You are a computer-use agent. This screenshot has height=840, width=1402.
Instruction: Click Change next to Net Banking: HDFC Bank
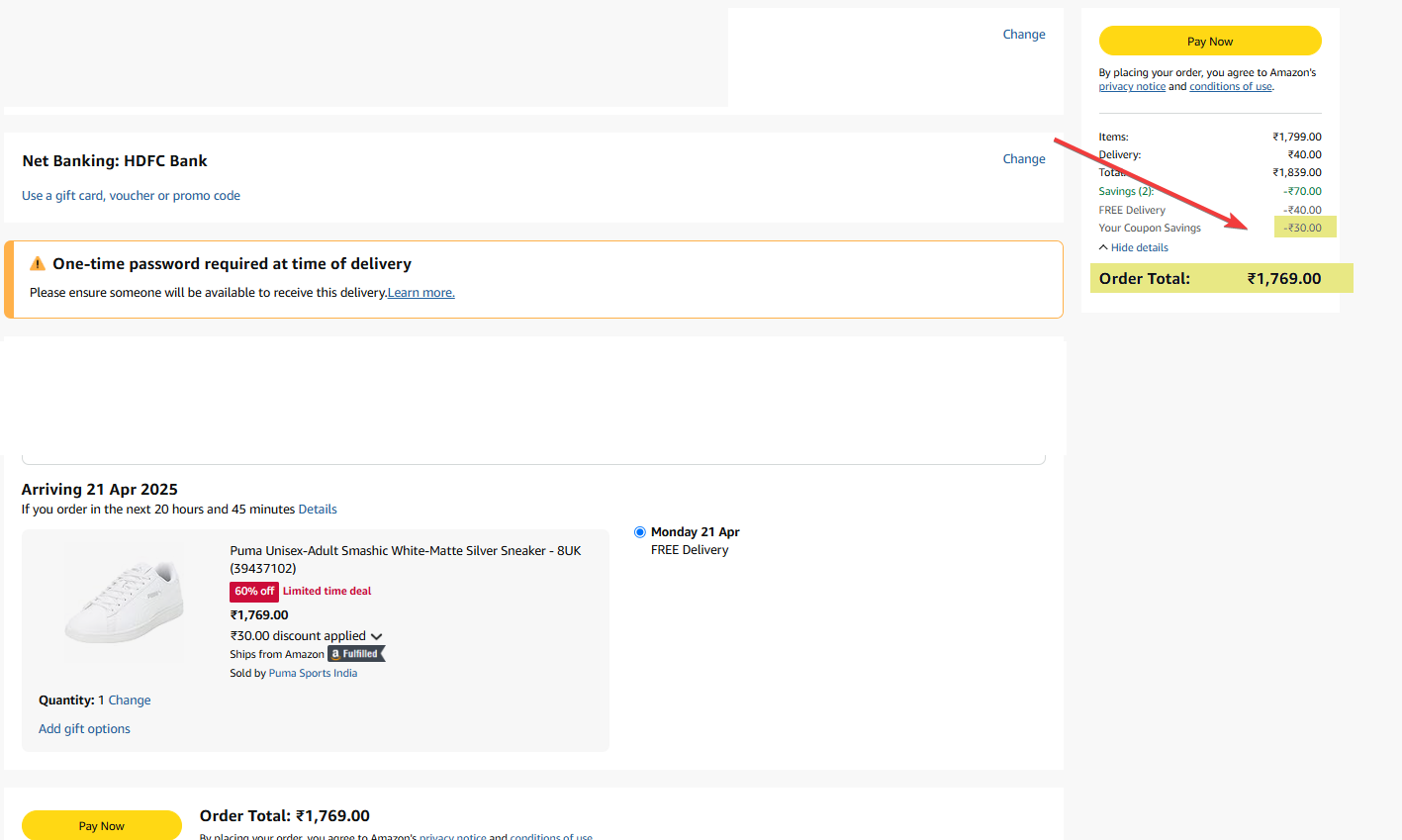(x=1024, y=158)
